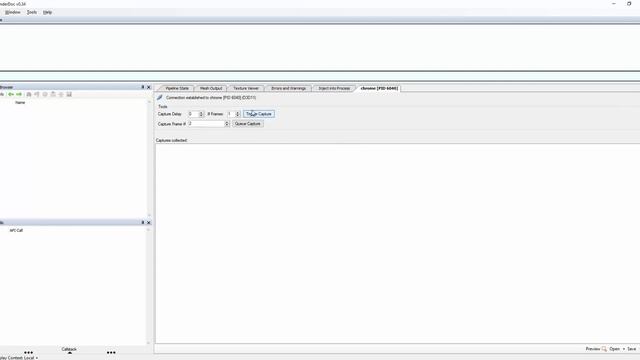Screen dimensions: 640x360
Task: Click into the # Frames value field
Action: point(231,114)
